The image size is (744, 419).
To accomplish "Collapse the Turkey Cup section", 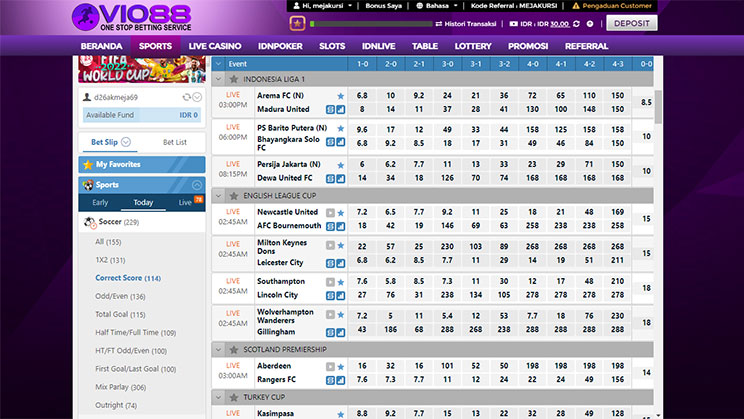I will point(218,397).
